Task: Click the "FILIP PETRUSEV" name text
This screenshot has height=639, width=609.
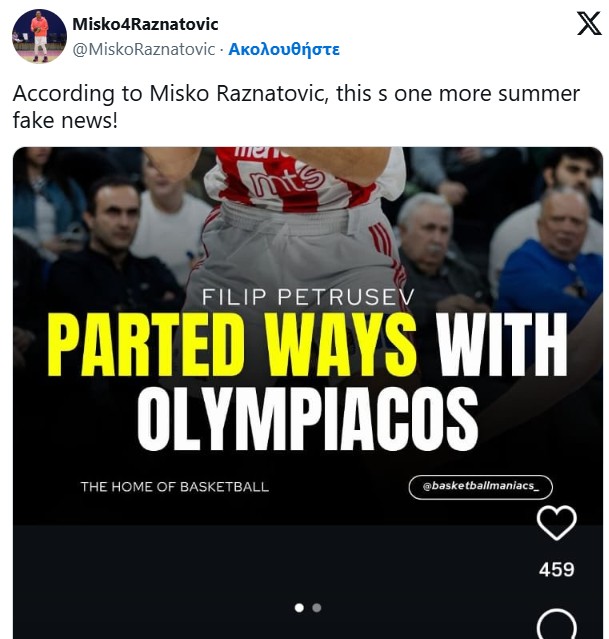Action: [x=308, y=297]
